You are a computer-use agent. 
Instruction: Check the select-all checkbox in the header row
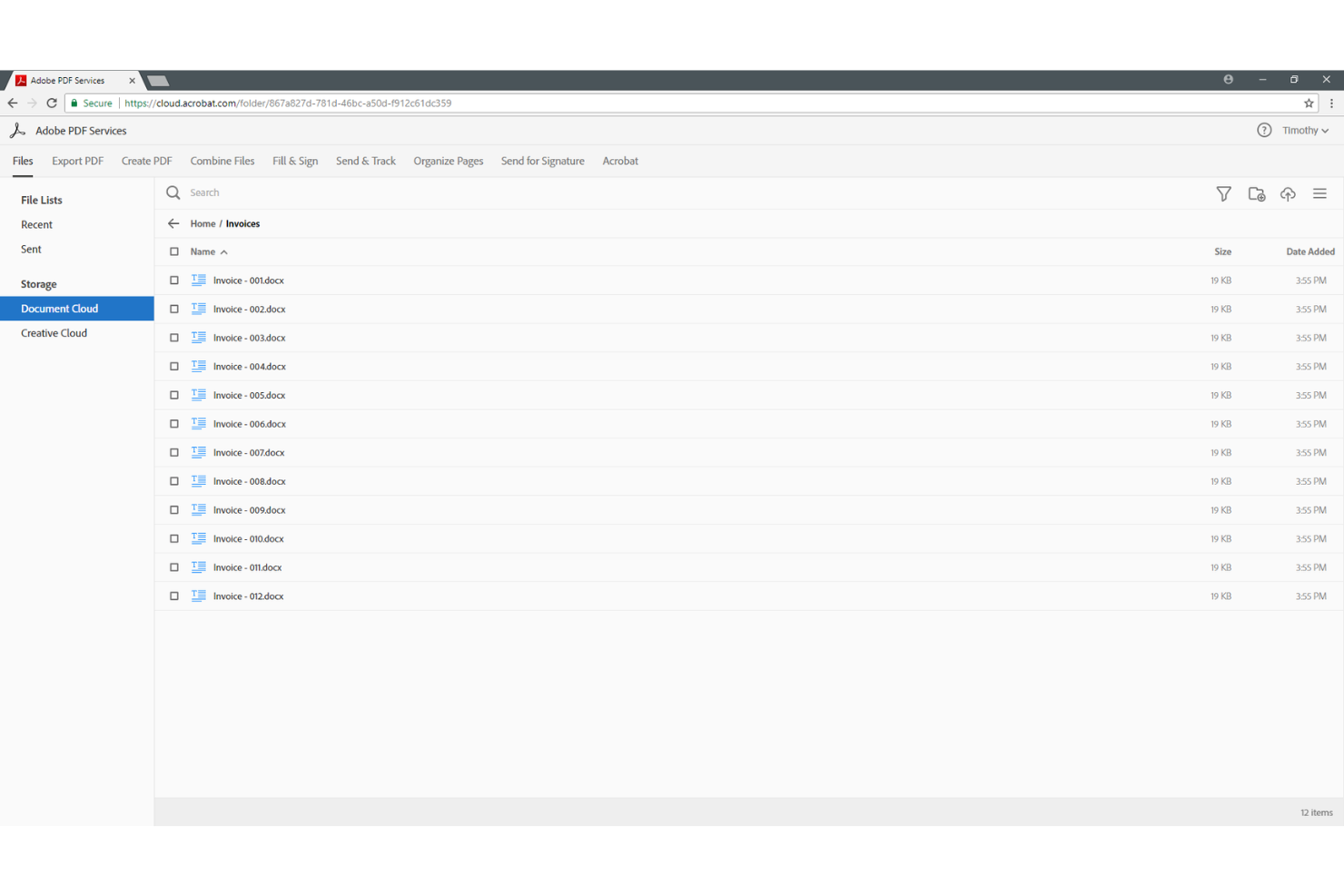coord(173,251)
